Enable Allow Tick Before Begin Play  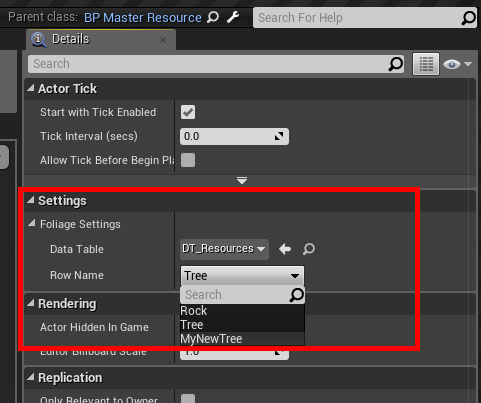(x=188, y=160)
